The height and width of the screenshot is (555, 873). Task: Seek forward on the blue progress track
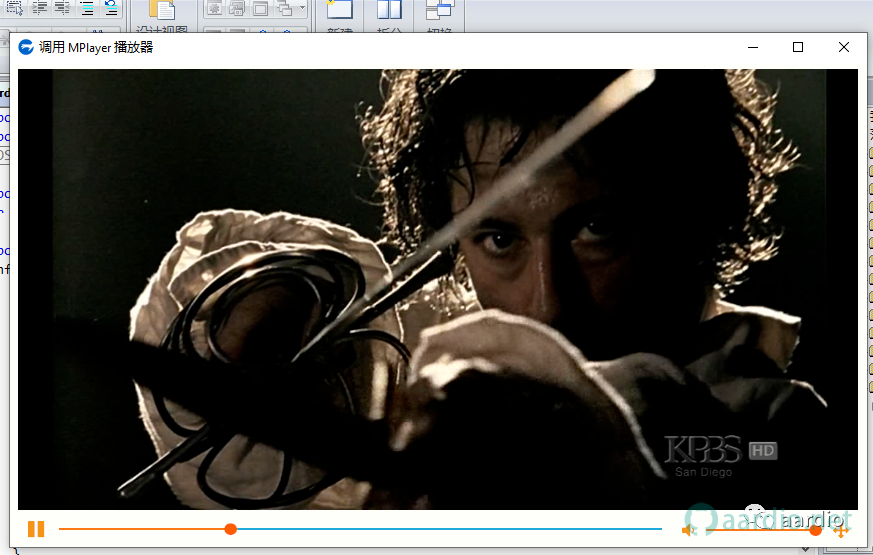449,529
